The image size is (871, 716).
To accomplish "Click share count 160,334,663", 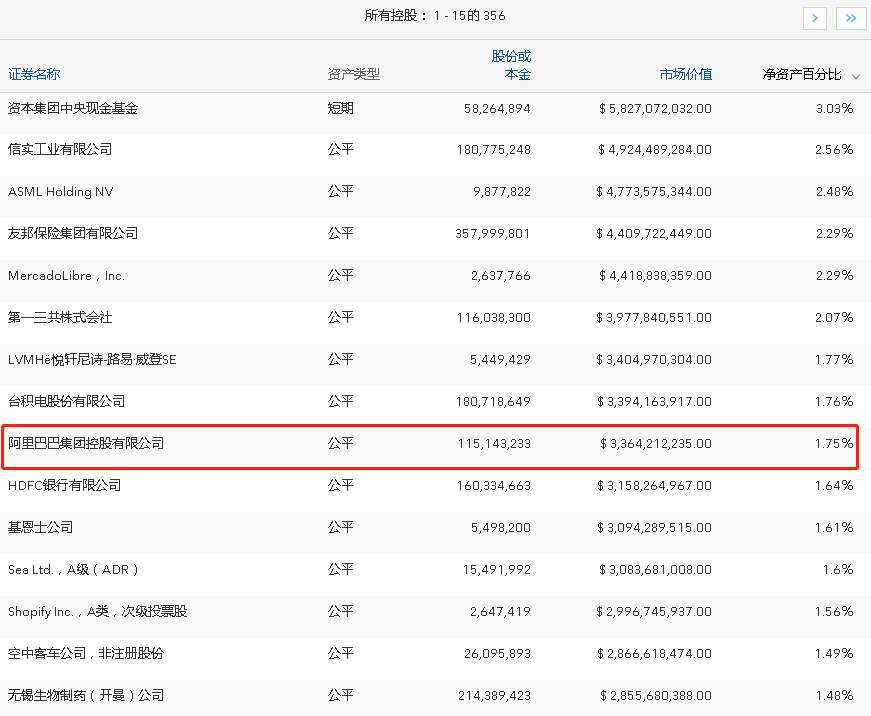I will click(493, 485).
